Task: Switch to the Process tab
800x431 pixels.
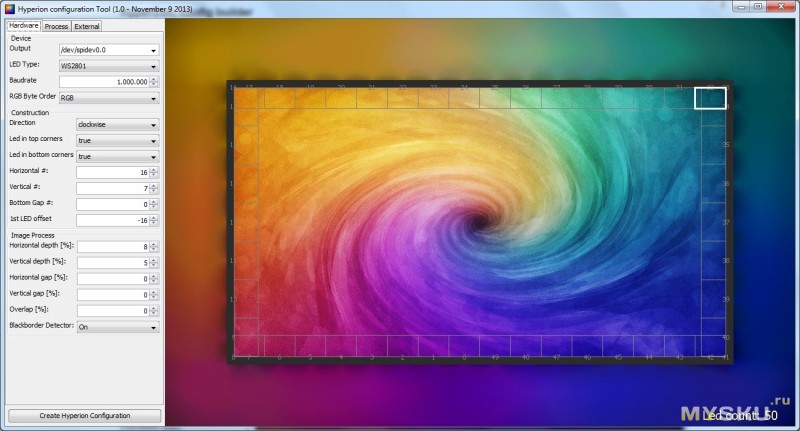Action: coord(56,26)
